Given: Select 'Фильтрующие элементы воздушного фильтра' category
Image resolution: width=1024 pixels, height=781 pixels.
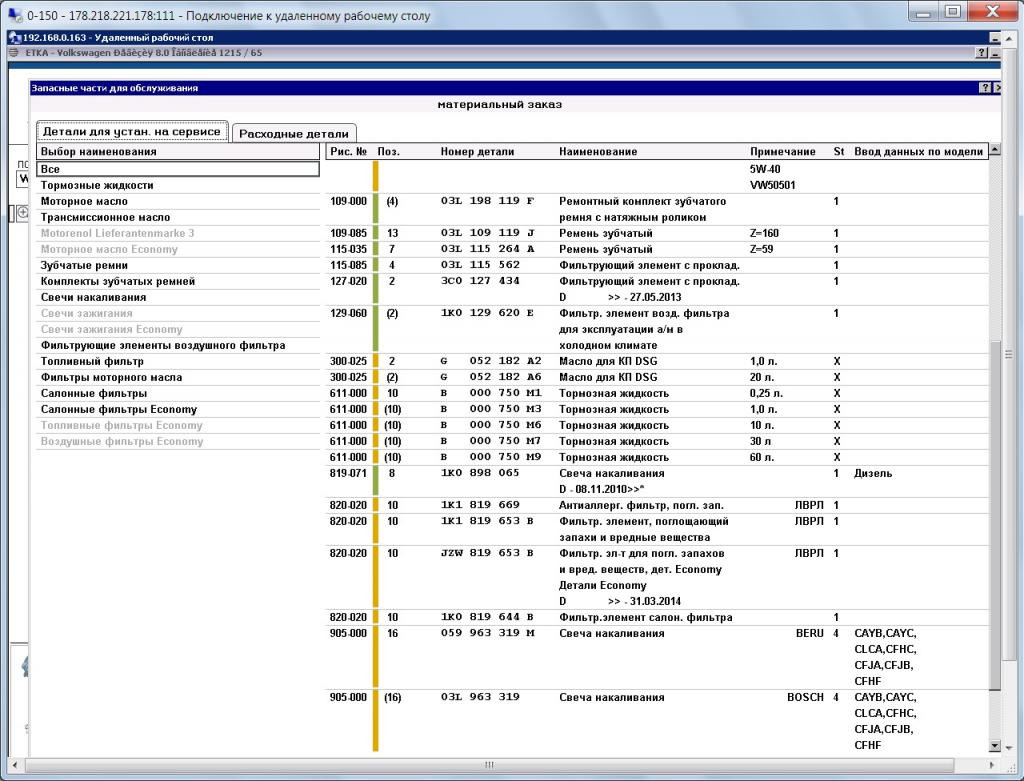Looking at the screenshot, I should (x=178, y=345).
